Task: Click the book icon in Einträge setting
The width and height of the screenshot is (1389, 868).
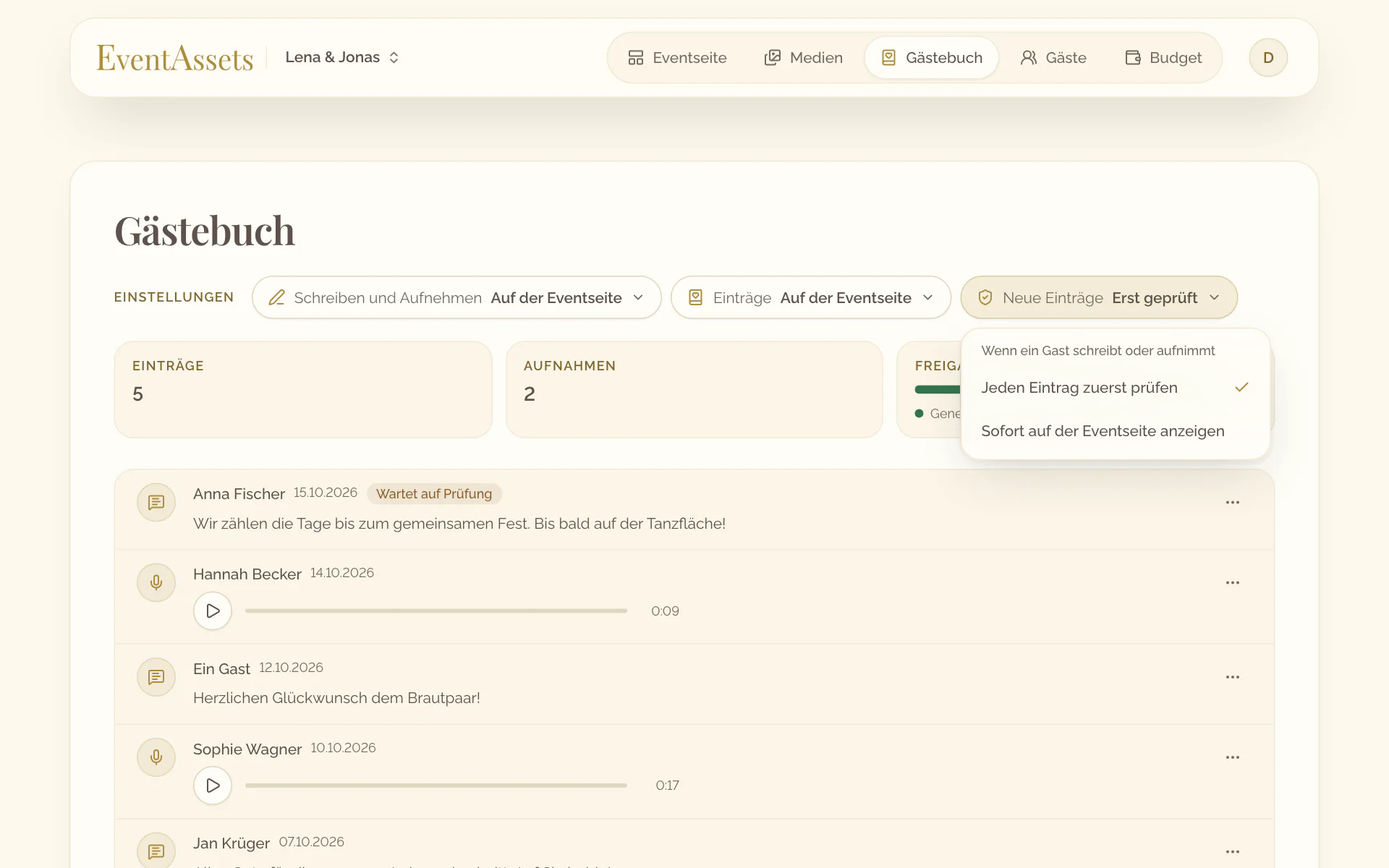Action: click(695, 297)
